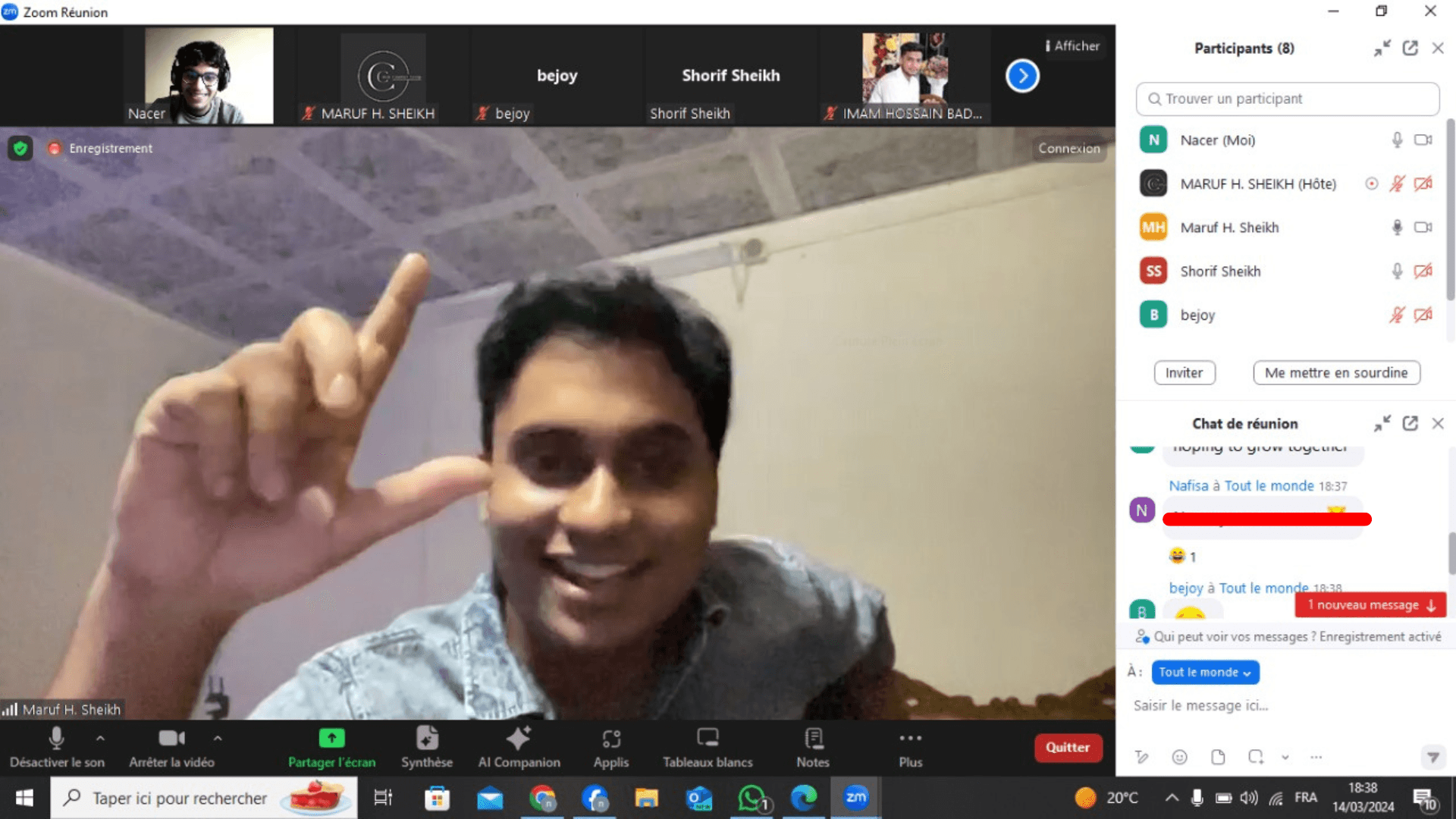Collapse the Chat de réunion panel
1456x819 pixels.
point(1382,423)
